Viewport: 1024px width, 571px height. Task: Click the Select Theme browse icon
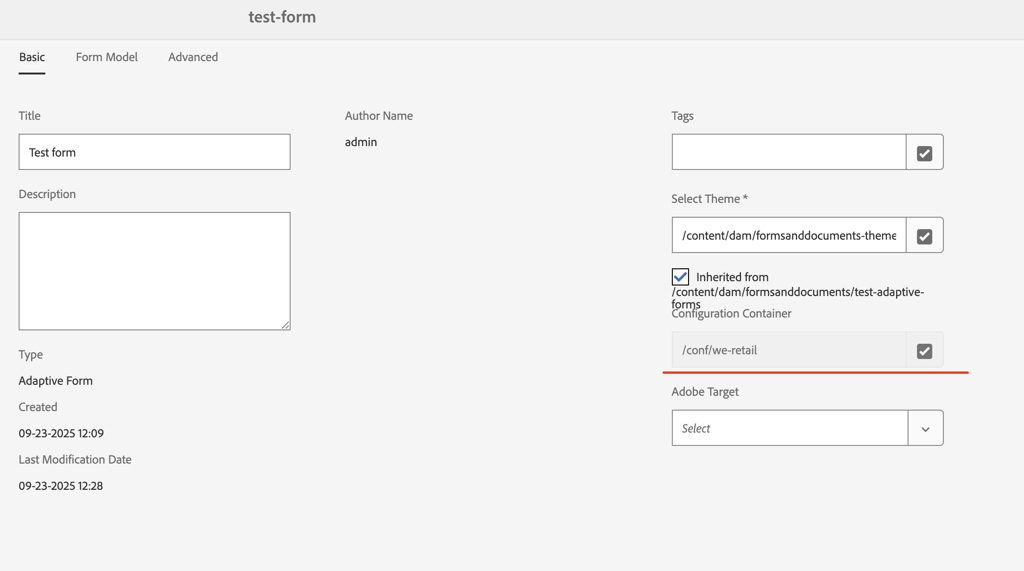coord(924,236)
